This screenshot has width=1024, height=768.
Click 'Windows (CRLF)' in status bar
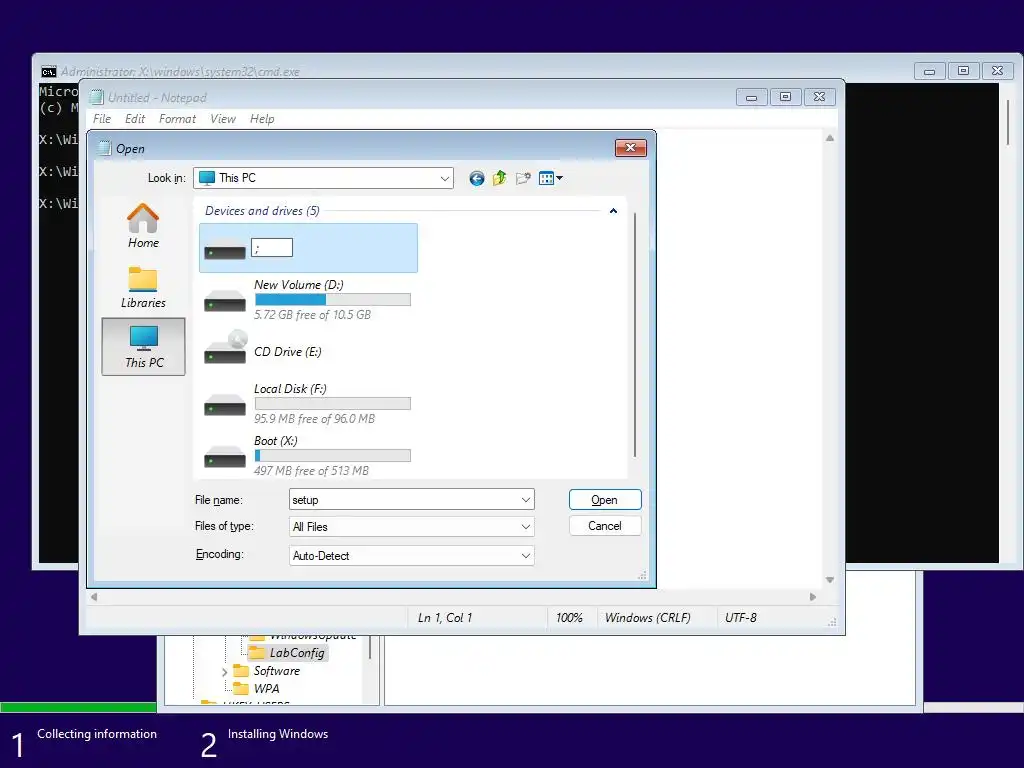click(x=648, y=618)
